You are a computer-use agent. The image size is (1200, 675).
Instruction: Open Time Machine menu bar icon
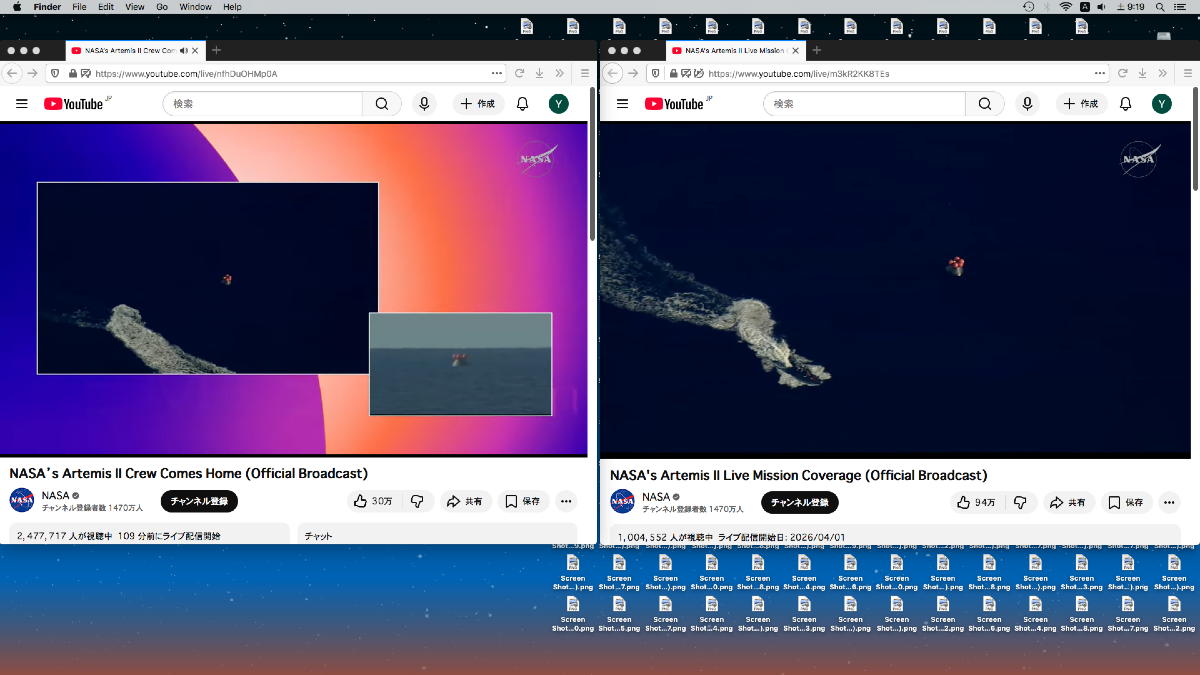[1029, 7]
